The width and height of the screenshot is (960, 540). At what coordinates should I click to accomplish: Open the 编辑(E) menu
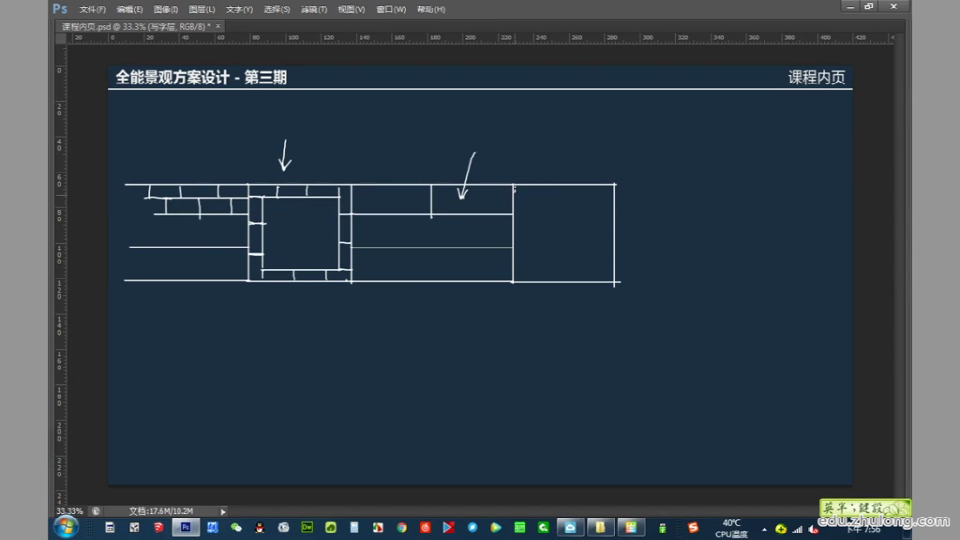(130, 9)
